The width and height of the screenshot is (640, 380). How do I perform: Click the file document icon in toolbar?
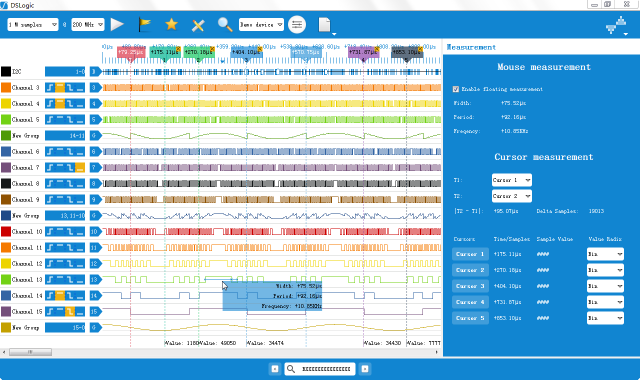point(324,25)
